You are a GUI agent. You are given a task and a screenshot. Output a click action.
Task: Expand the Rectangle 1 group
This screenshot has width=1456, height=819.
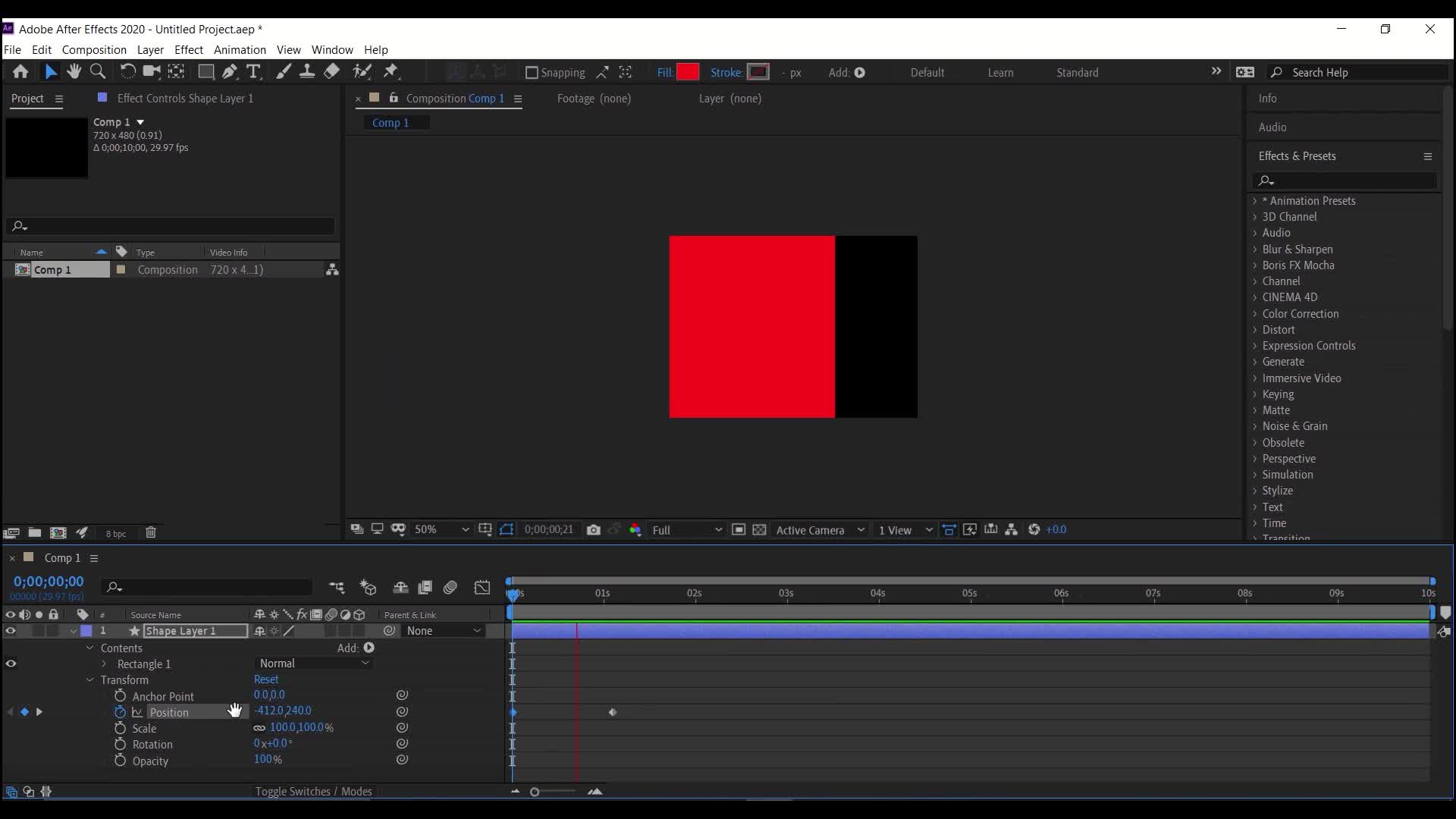(105, 664)
